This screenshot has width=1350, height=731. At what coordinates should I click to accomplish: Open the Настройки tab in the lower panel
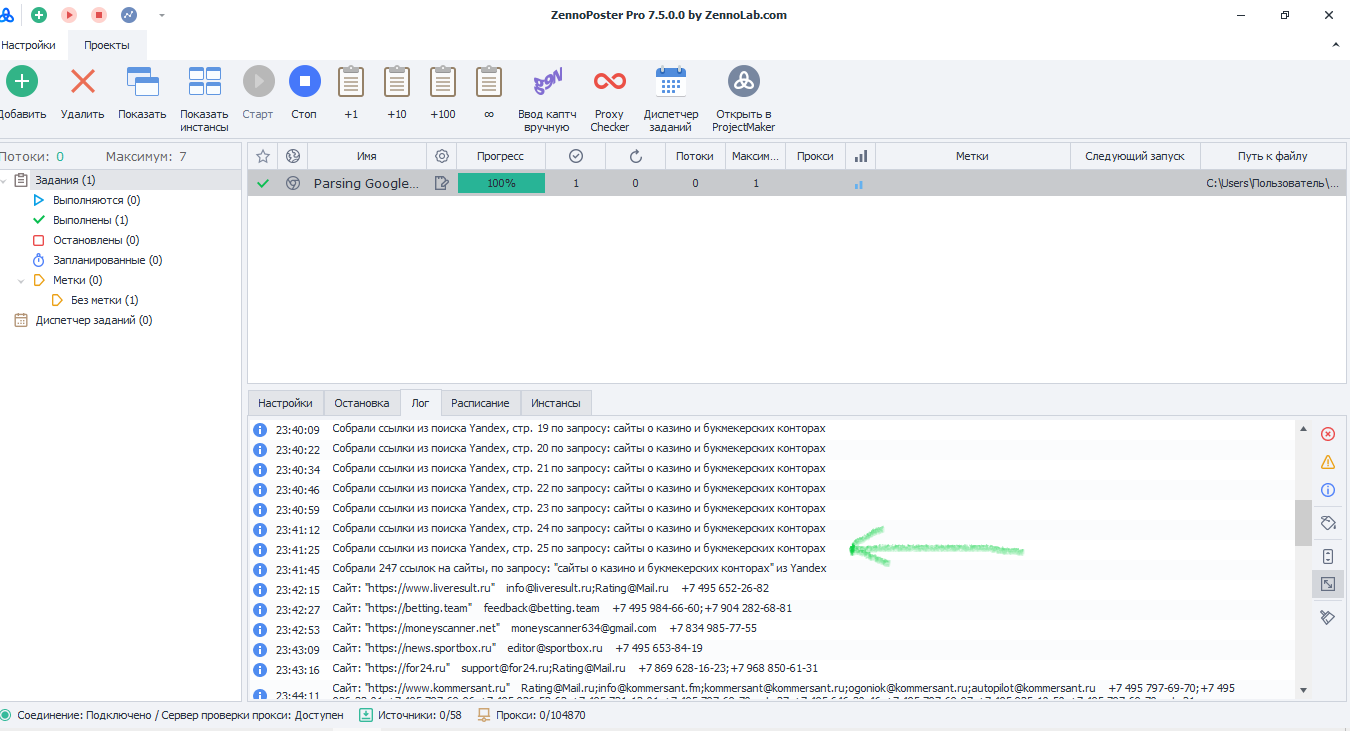click(286, 403)
